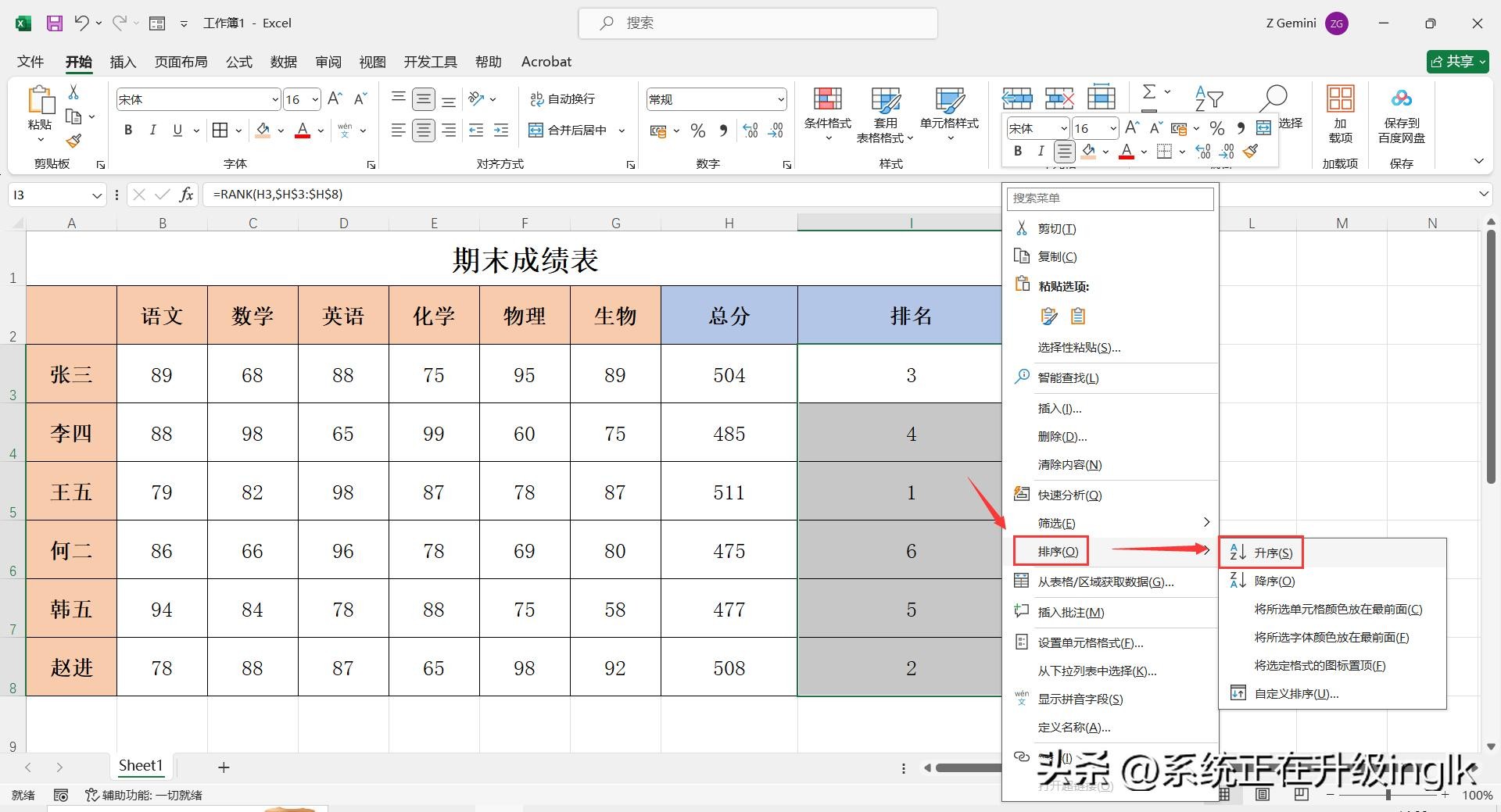Click the AutoSum sigma icon

click(1148, 92)
